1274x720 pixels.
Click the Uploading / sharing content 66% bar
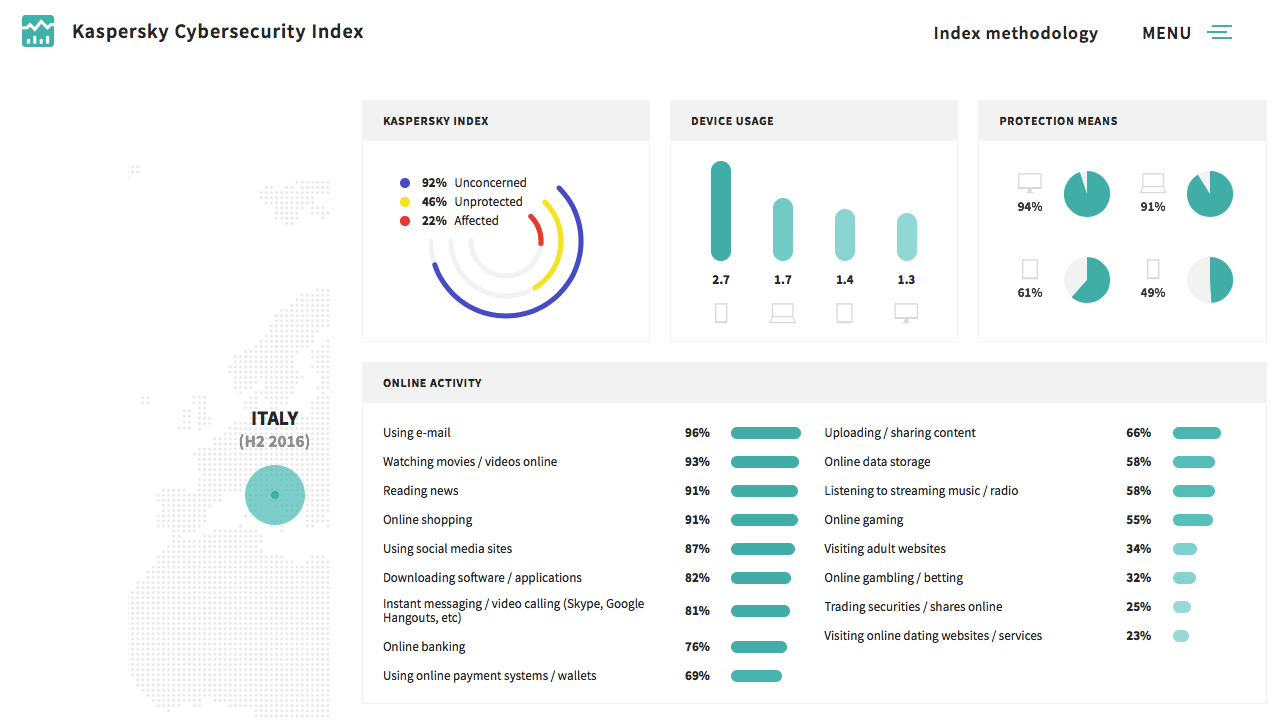pyautogui.click(x=1197, y=433)
